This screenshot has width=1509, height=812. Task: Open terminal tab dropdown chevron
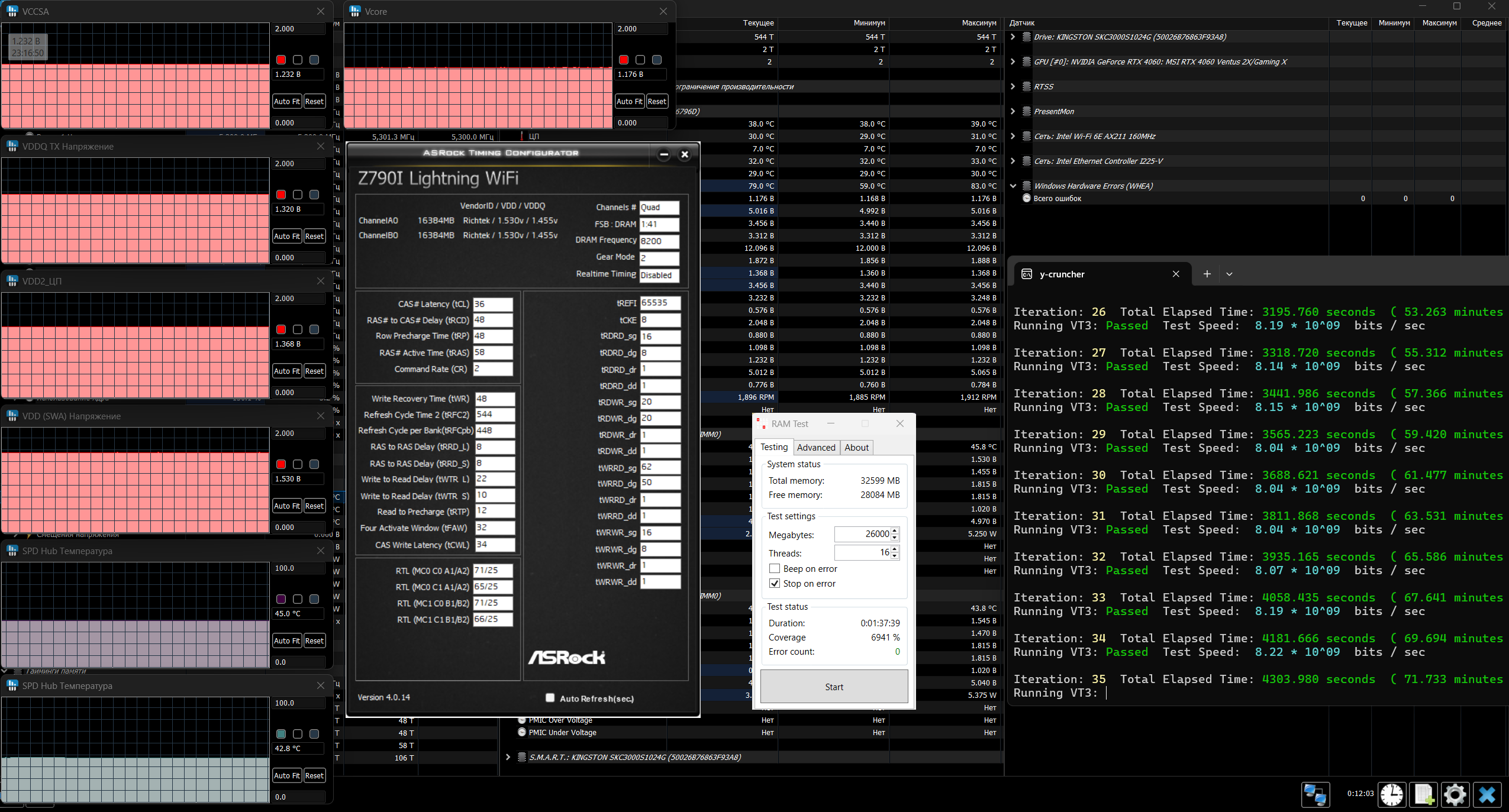pyautogui.click(x=1229, y=274)
